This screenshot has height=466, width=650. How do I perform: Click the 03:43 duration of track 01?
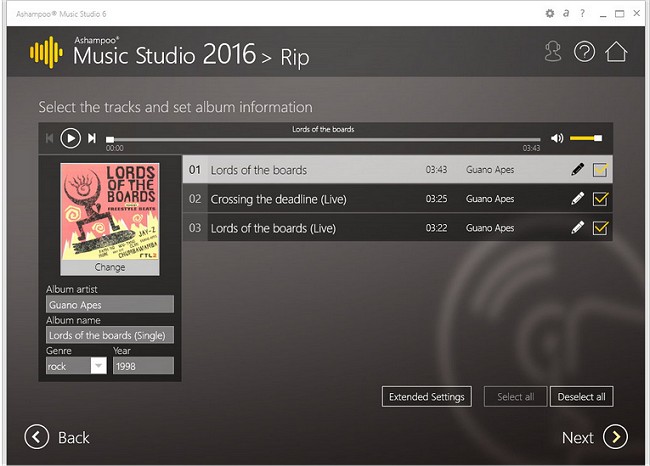(436, 170)
